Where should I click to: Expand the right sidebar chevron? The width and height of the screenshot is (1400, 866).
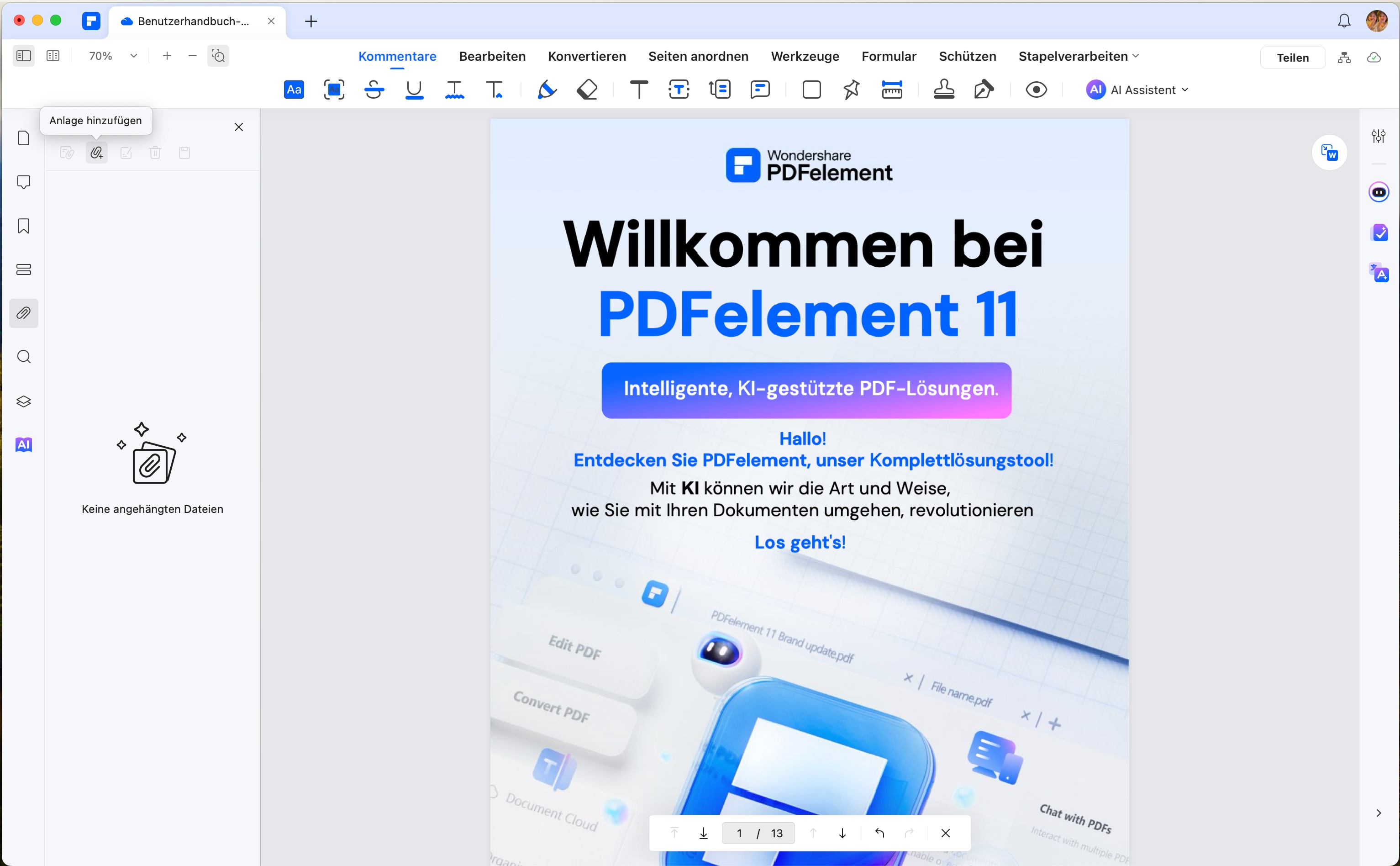pyautogui.click(x=1378, y=813)
